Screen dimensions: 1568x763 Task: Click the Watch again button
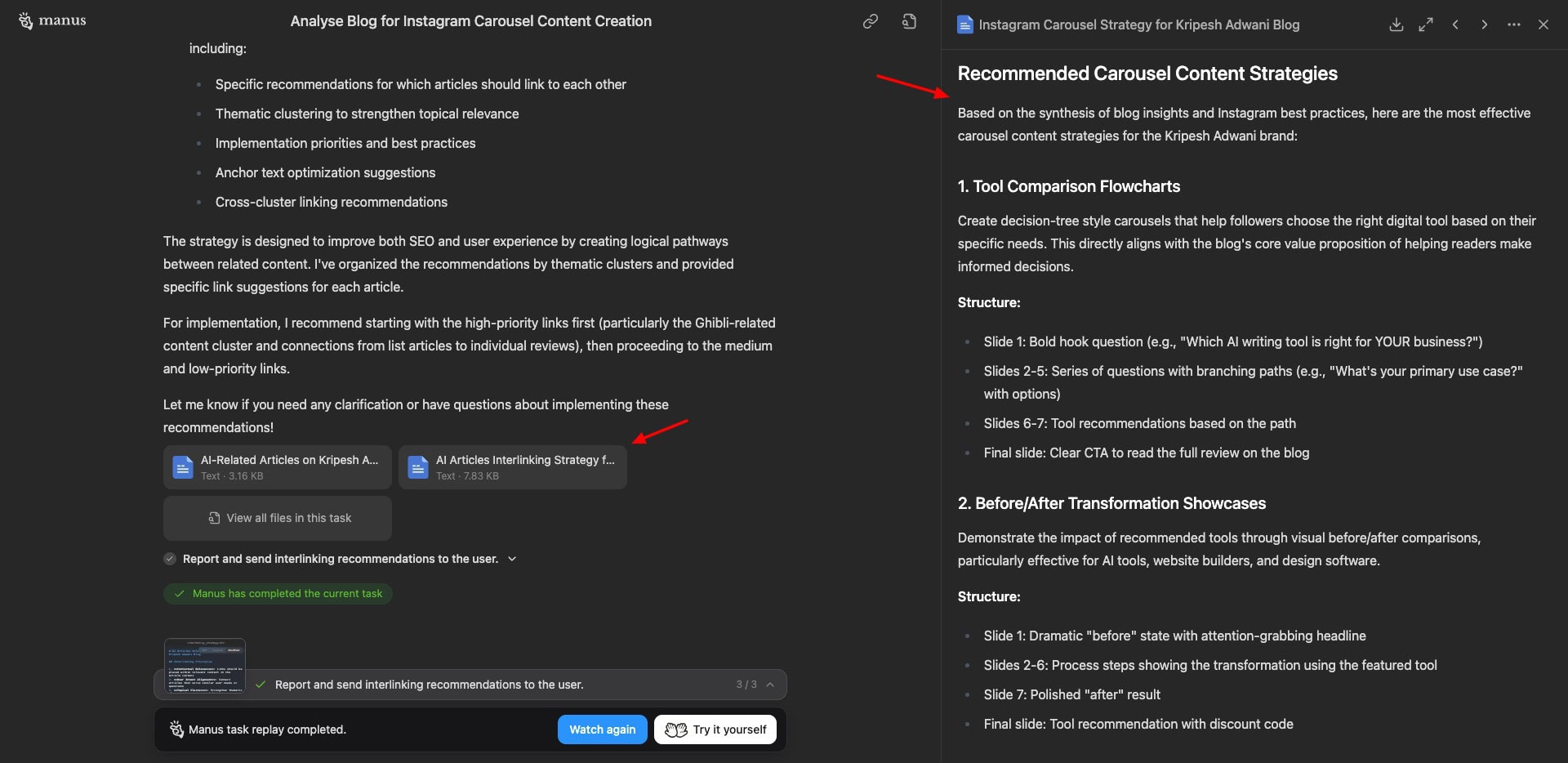coord(602,730)
